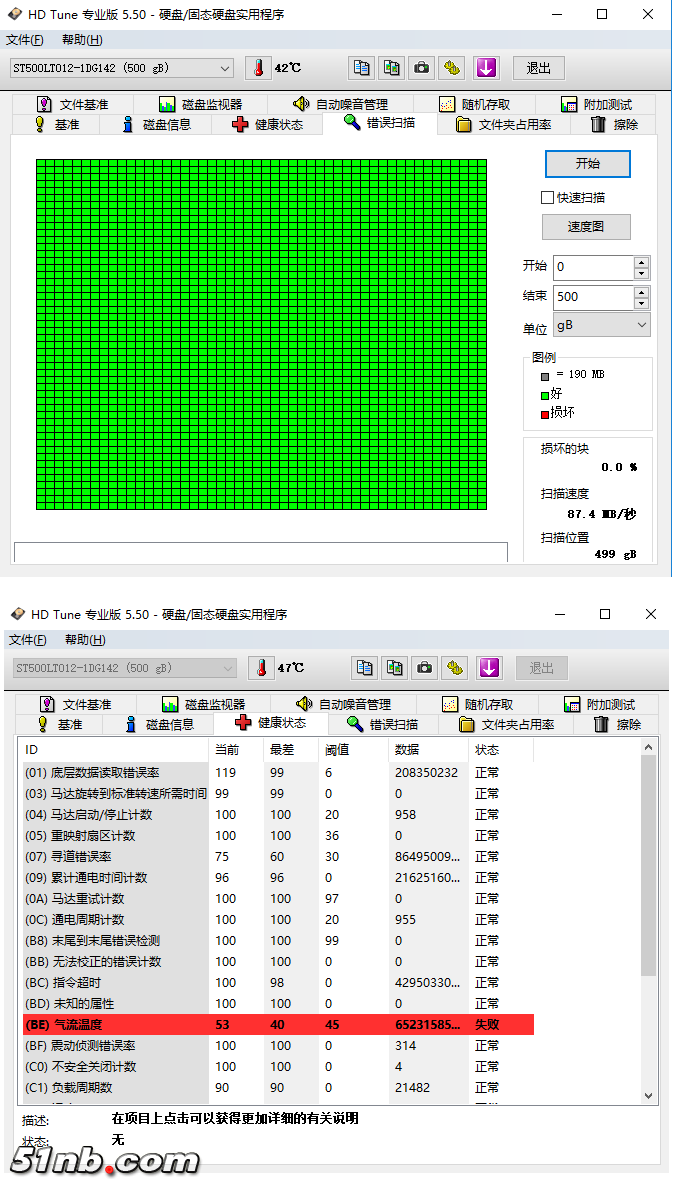Click the up arrow on the 开始 value spinner
The image size is (680, 1184).
coord(641,262)
